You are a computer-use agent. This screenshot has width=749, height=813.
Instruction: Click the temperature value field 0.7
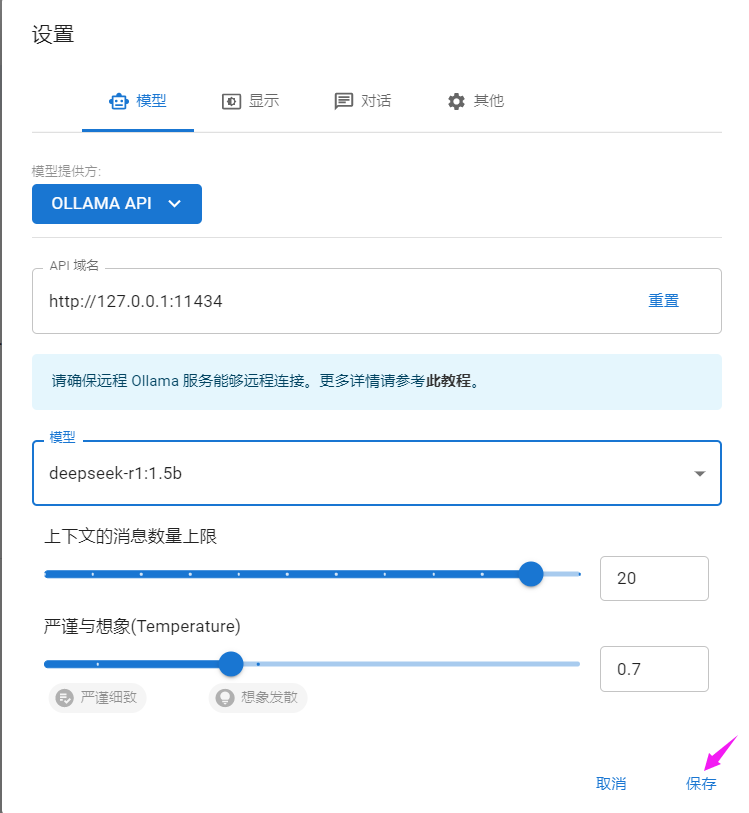(654, 669)
